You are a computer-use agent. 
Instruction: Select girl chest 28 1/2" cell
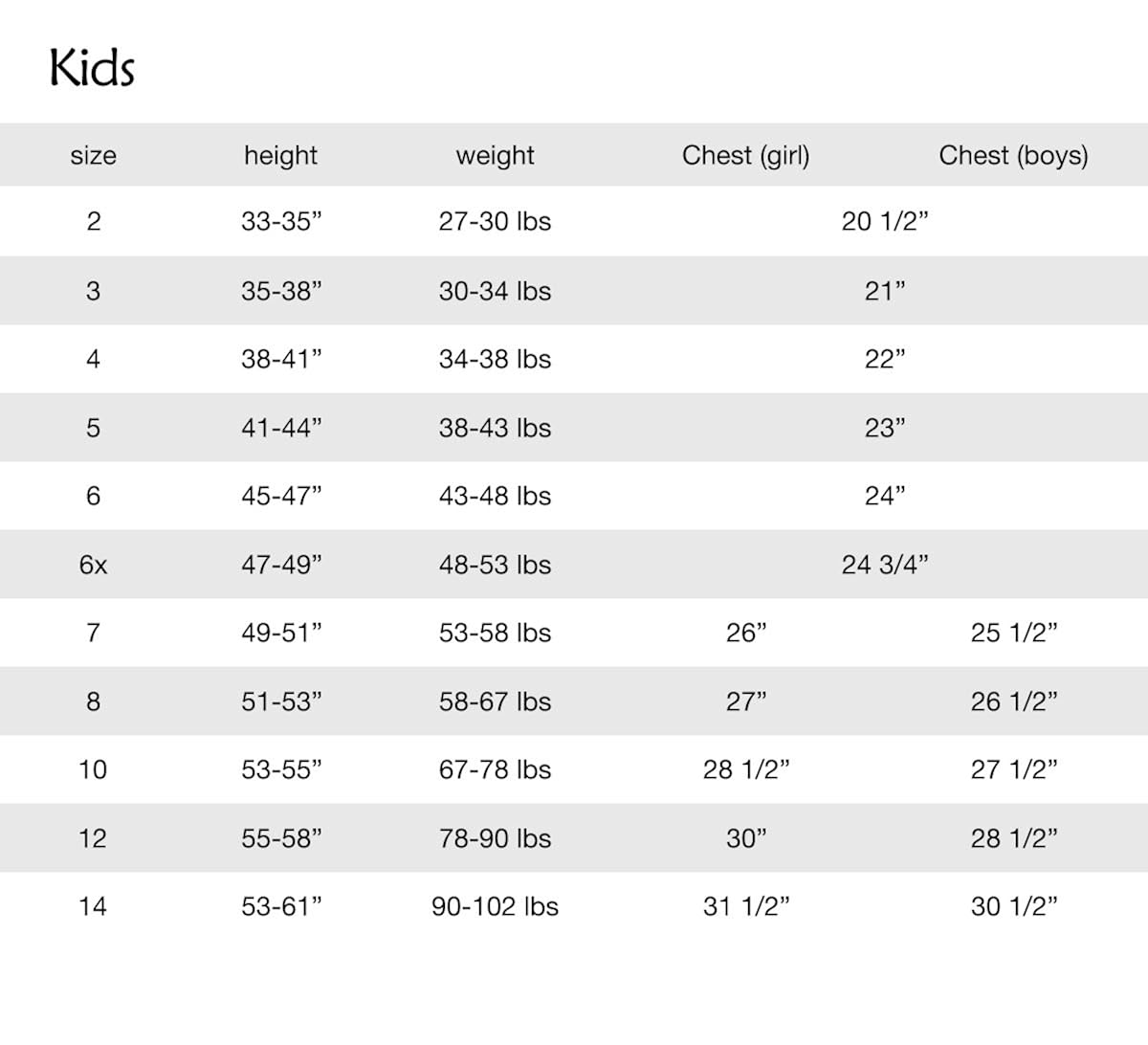pyautogui.click(x=746, y=769)
